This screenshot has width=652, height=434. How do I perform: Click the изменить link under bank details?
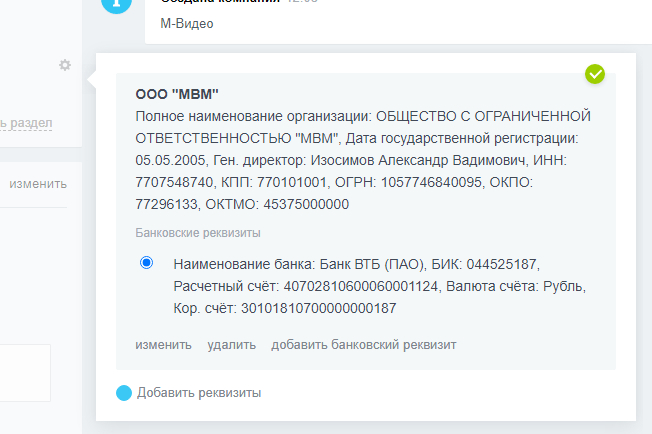pyautogui.click(x=163, y=345)
